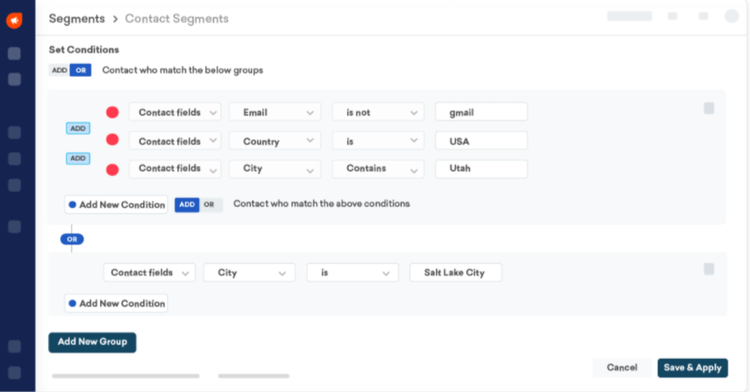
Task: Click the OR connector badge between groups
Action: 72,239
